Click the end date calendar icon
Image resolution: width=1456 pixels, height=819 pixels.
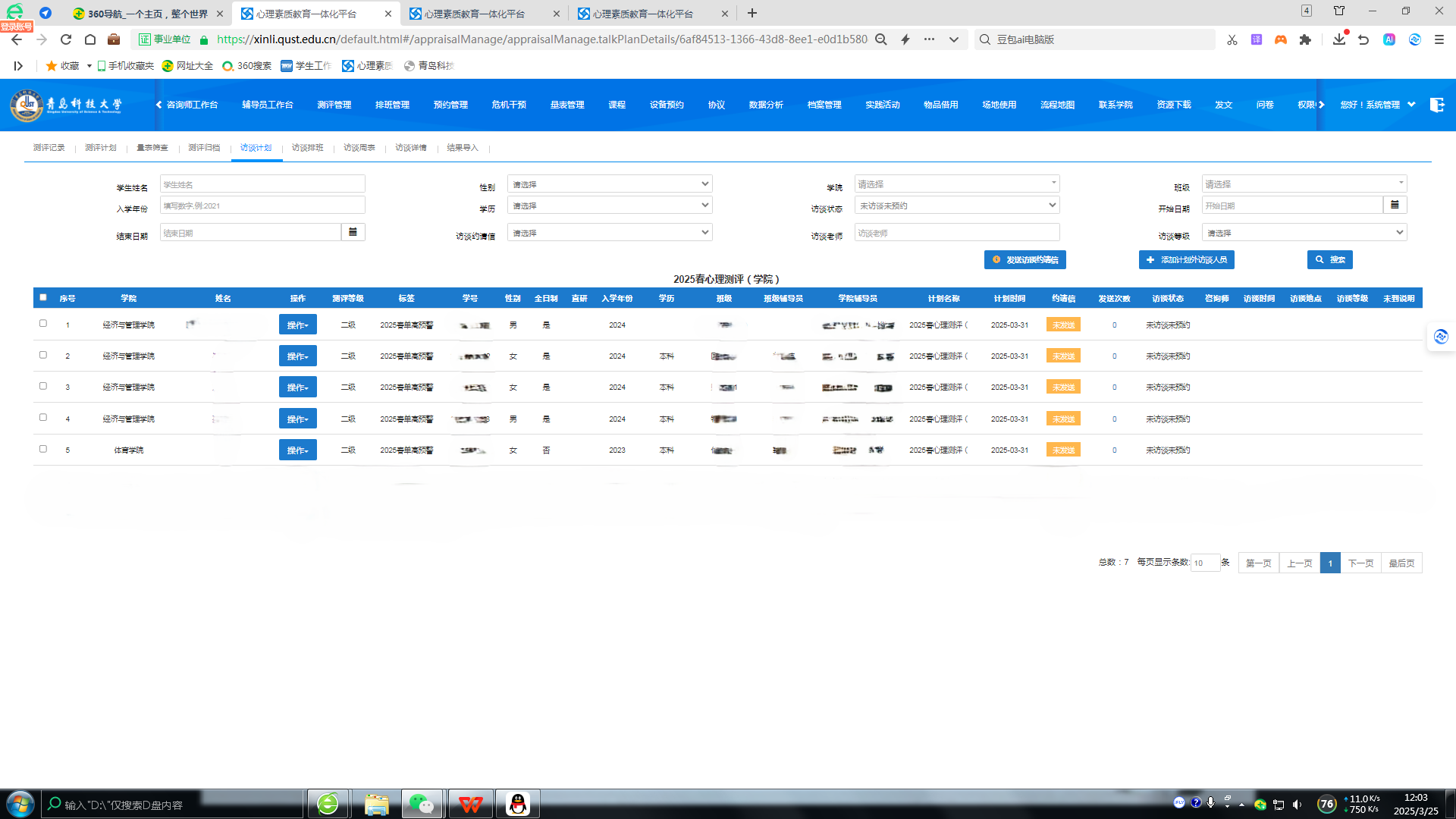click(353, 232)
